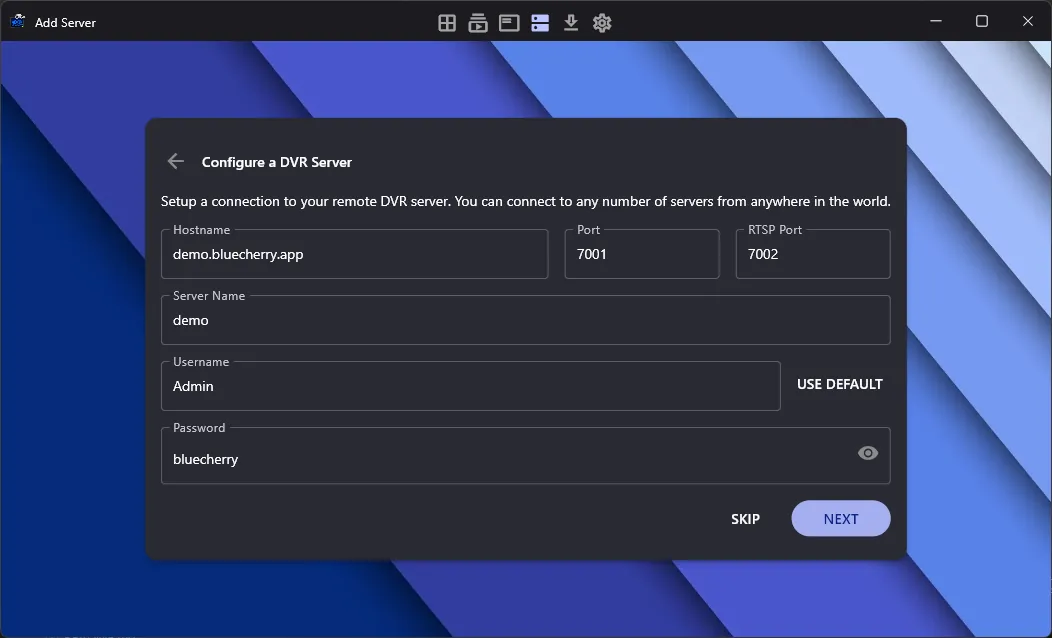Focus the Username field containing Admin

tap(471, 386)
